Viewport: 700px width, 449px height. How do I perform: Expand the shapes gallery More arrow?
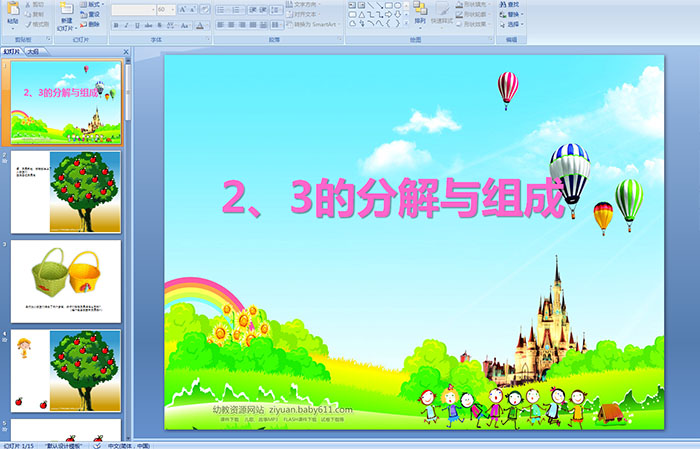[406, 23]
